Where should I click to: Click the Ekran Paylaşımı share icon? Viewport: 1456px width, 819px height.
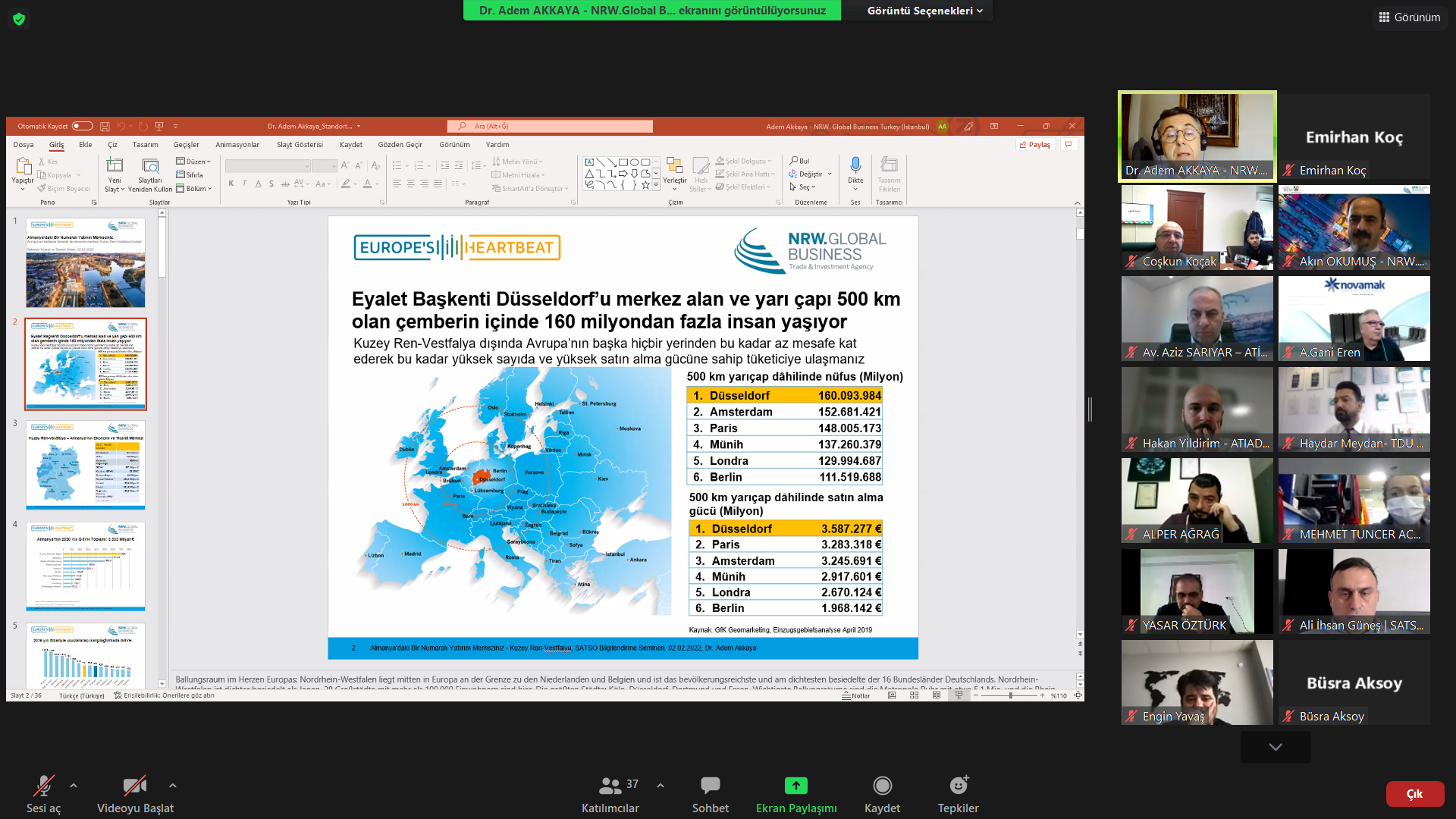[x=795, y=786]
